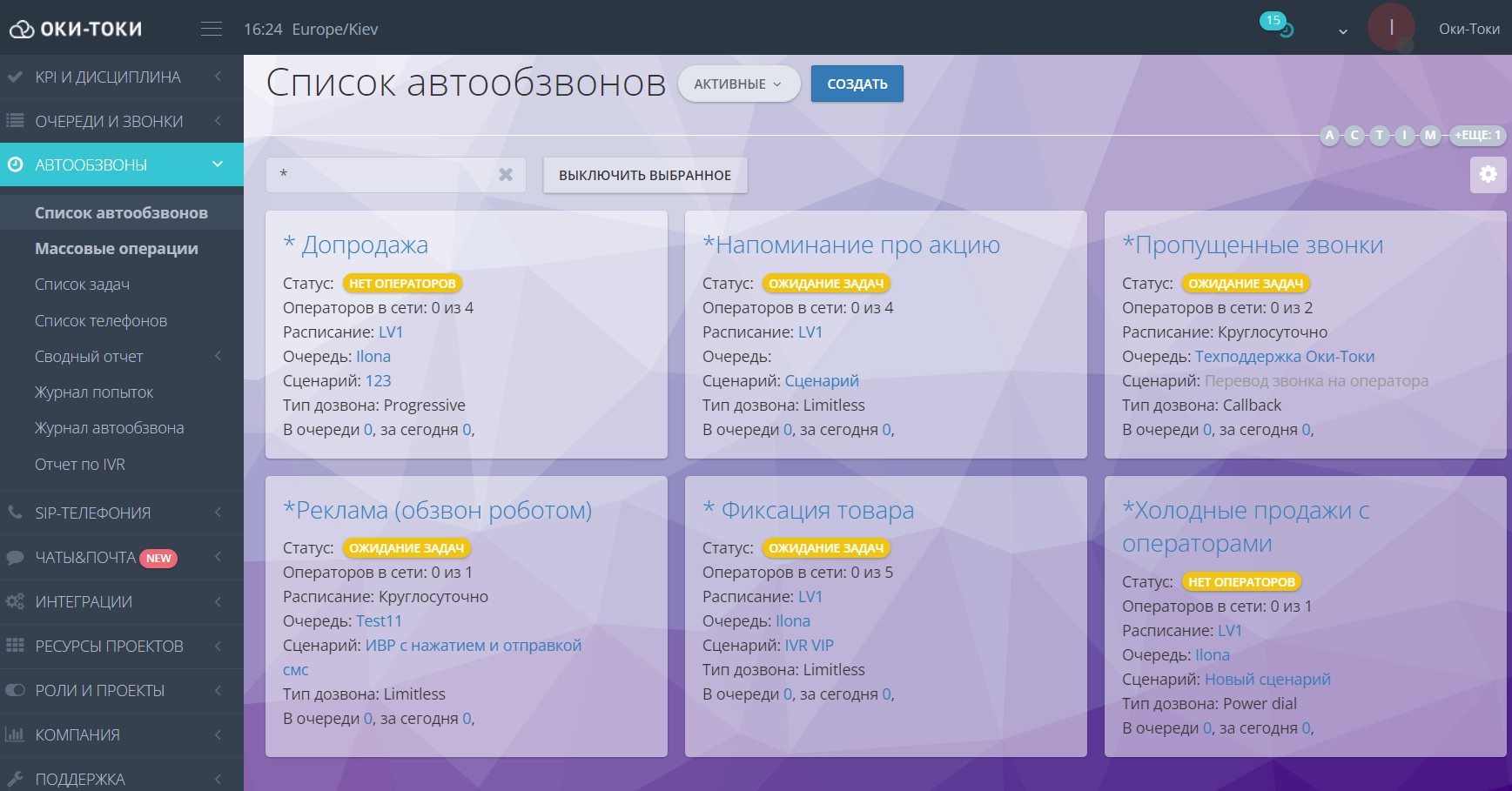The image size is (1512, 791).
Task: Clear the search field with the X
Action: (506, 174)
